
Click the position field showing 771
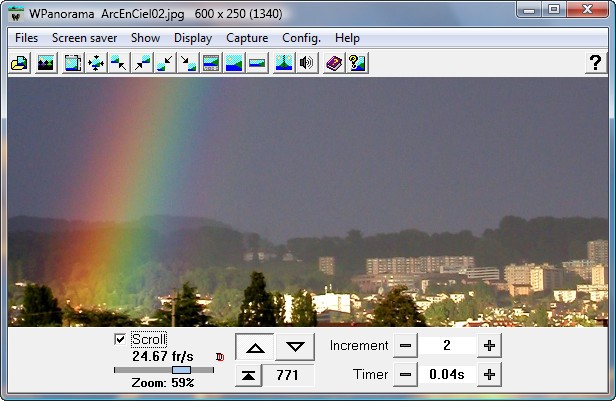pos(288,375)
